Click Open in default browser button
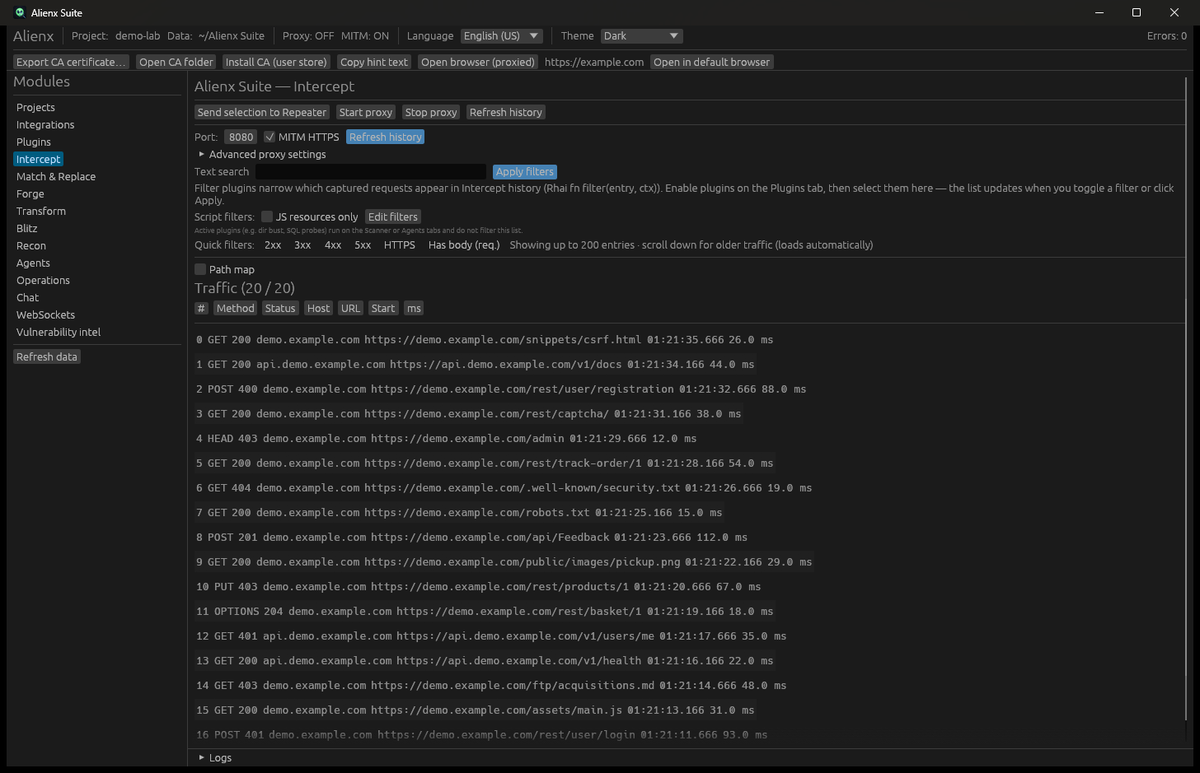 (712, 62)
